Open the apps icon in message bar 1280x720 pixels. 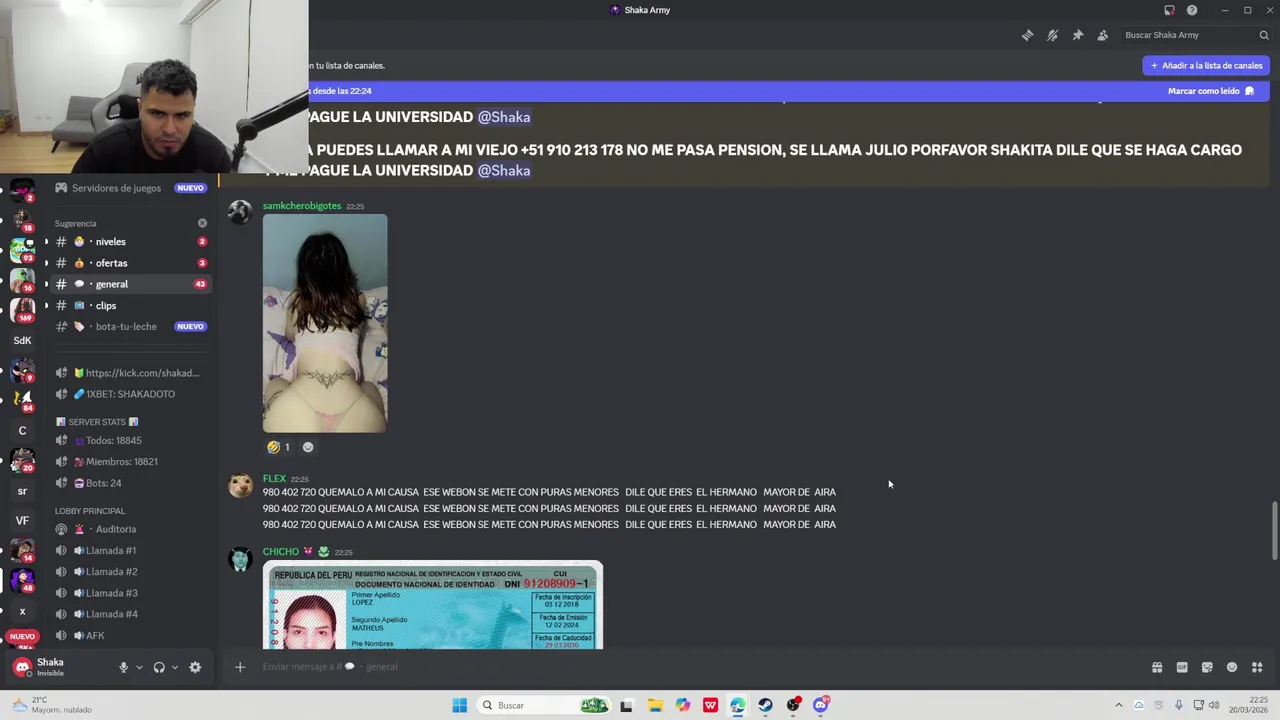coord(1257,667)
